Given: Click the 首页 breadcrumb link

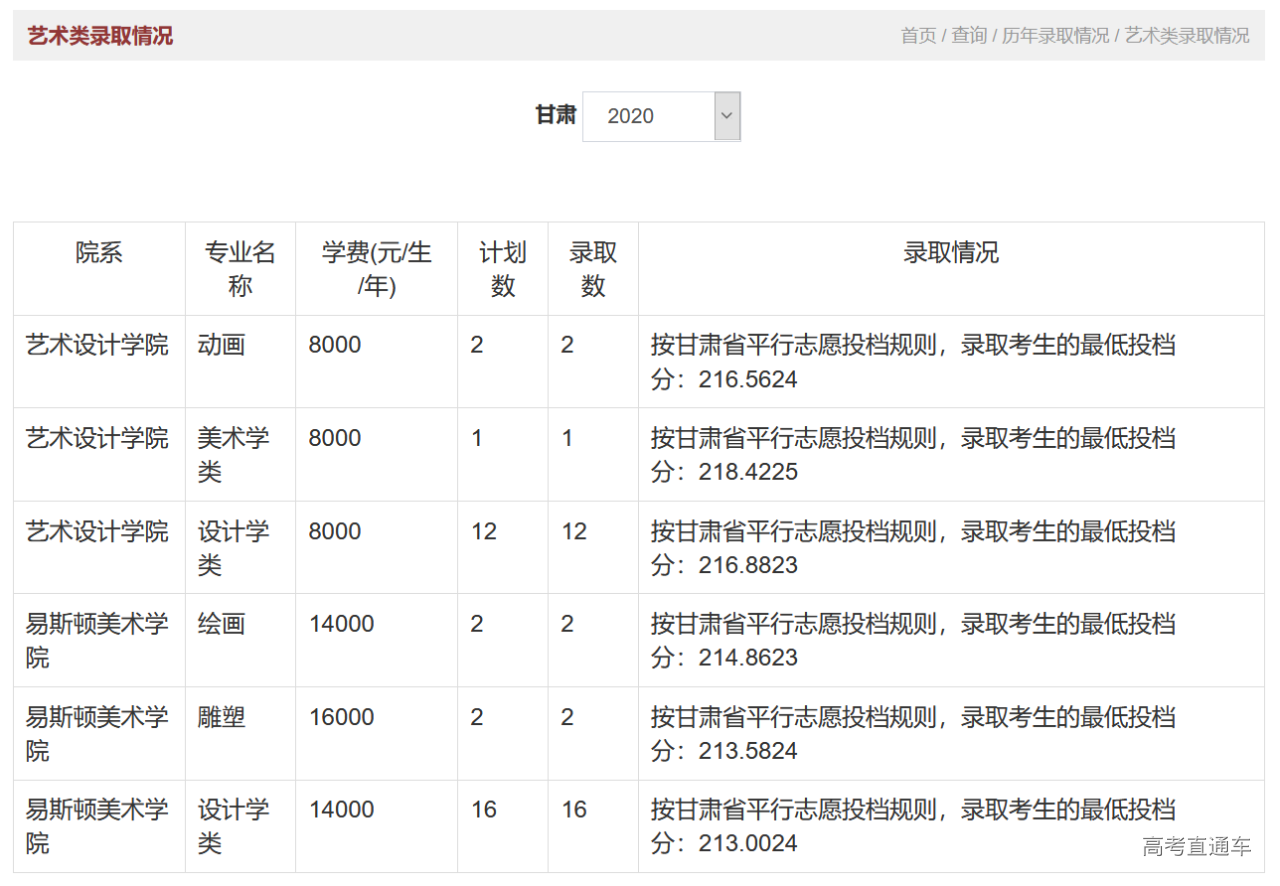Looking at the screenshot, I should 916,36.
